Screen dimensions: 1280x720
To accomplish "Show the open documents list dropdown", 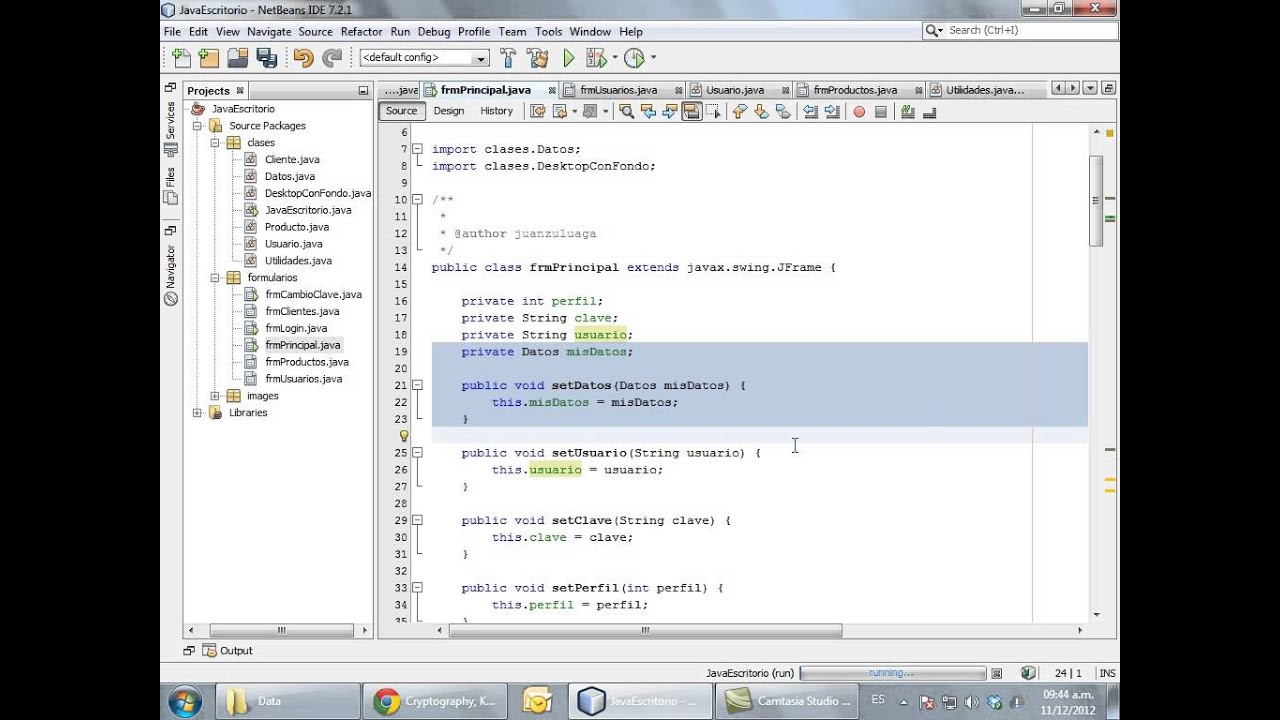I will 1090,89.
